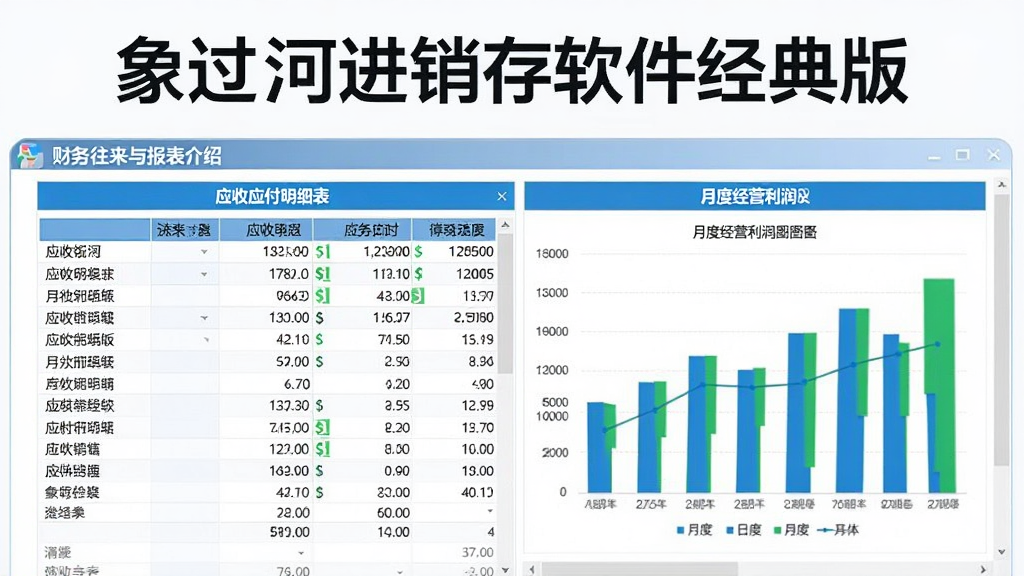Click the chart pane scrollbar up arrow

(x=1002, y=186)
